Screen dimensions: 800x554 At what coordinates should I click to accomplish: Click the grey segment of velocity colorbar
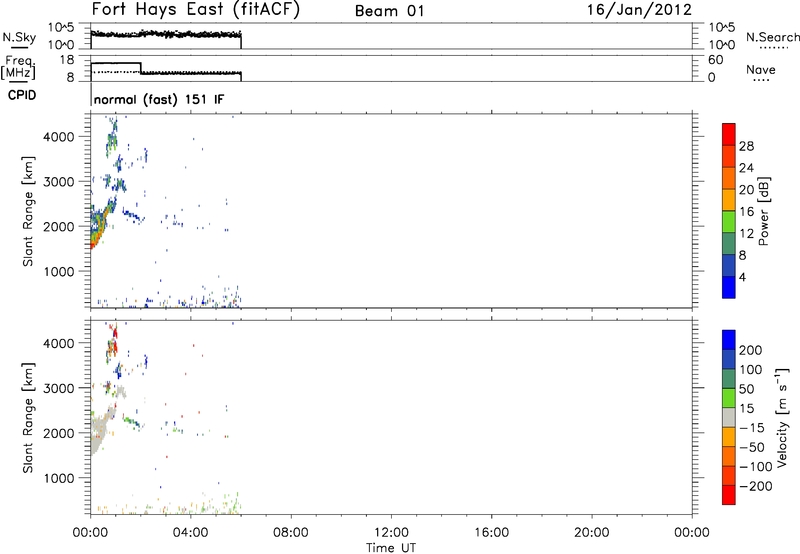tap(729, 417)
